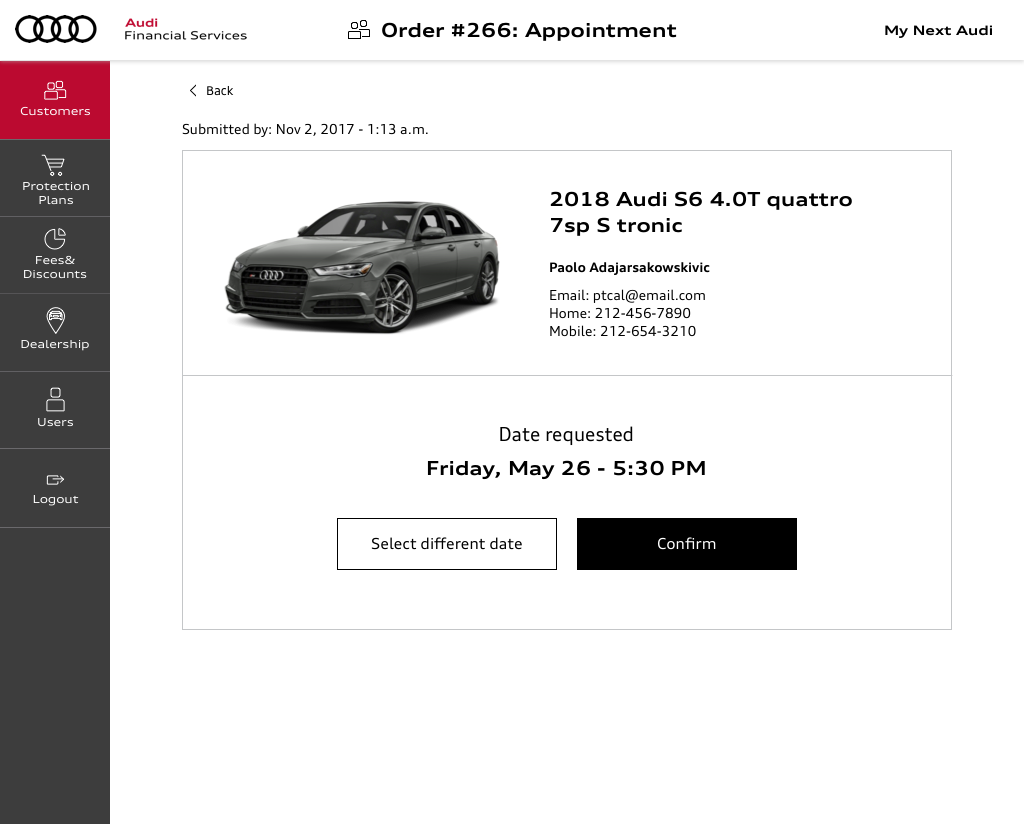
Task: Open Protection Plans cart icon
Action: pyautogui.click(x=54, y=165)
